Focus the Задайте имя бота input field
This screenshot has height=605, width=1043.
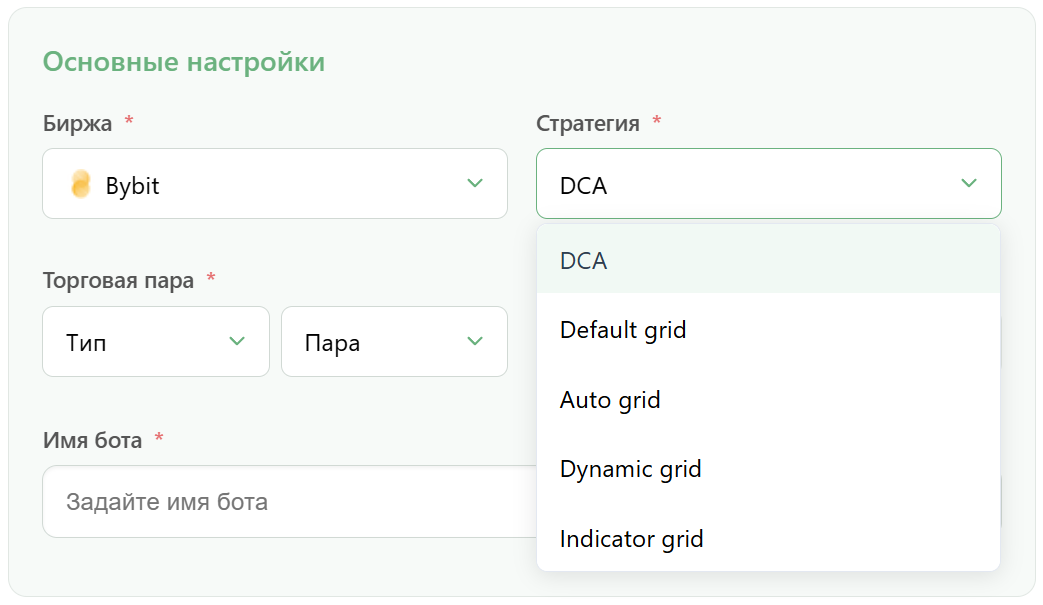click(x=289, y=502)
